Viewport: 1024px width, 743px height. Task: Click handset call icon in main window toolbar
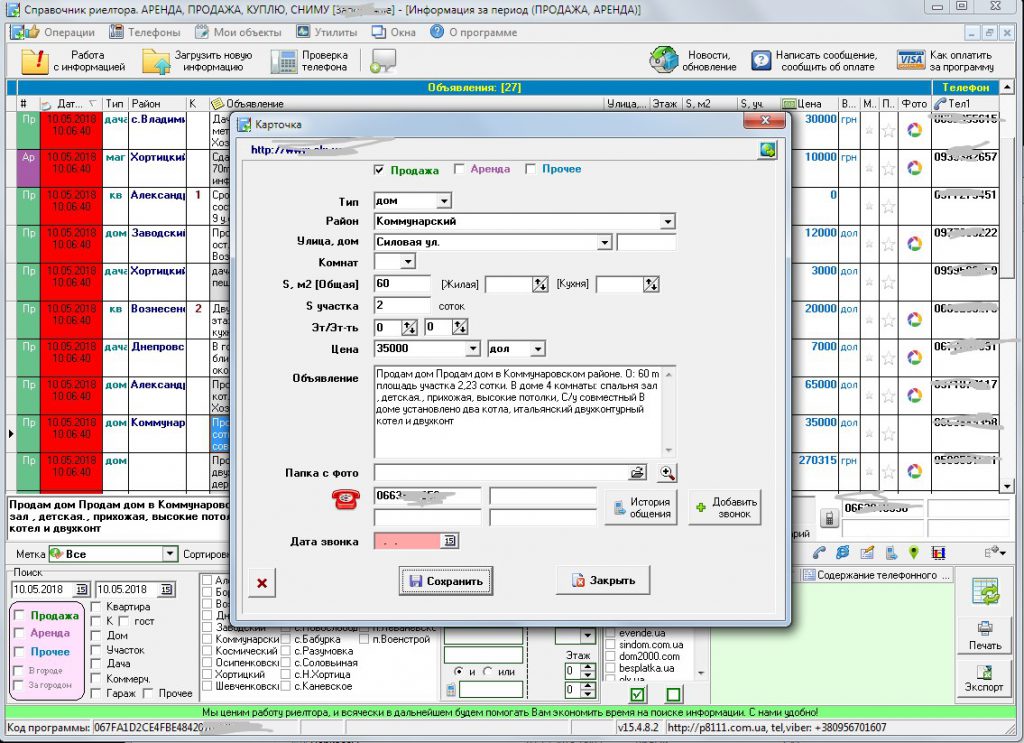point(819,553)
